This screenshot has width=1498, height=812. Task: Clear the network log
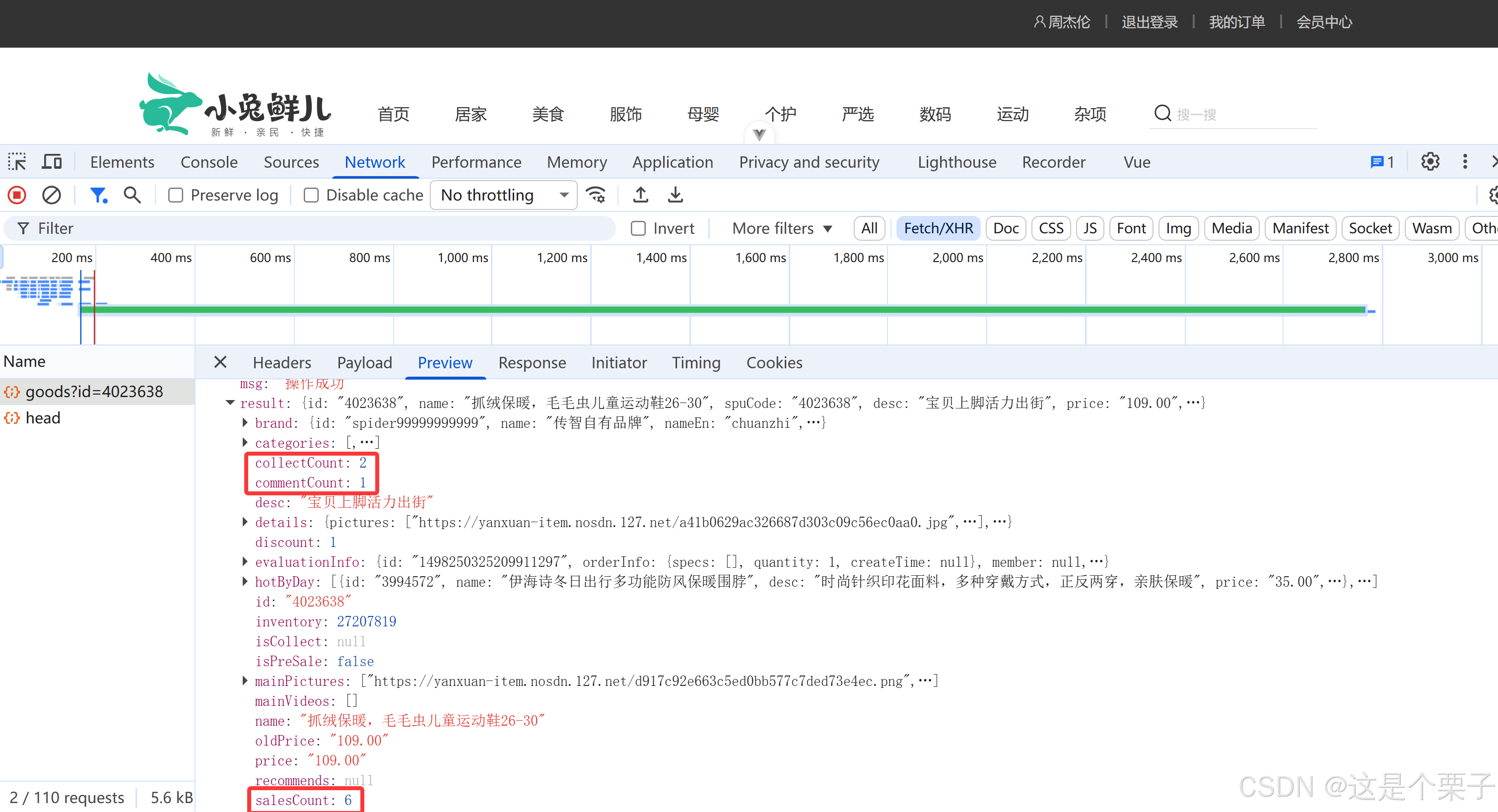[51, 195]
